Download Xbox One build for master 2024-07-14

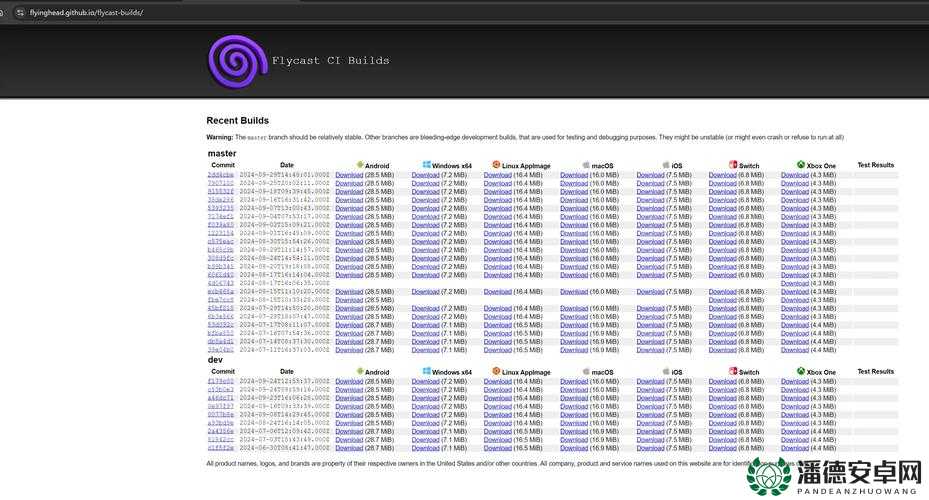click(x=795, y=341)
